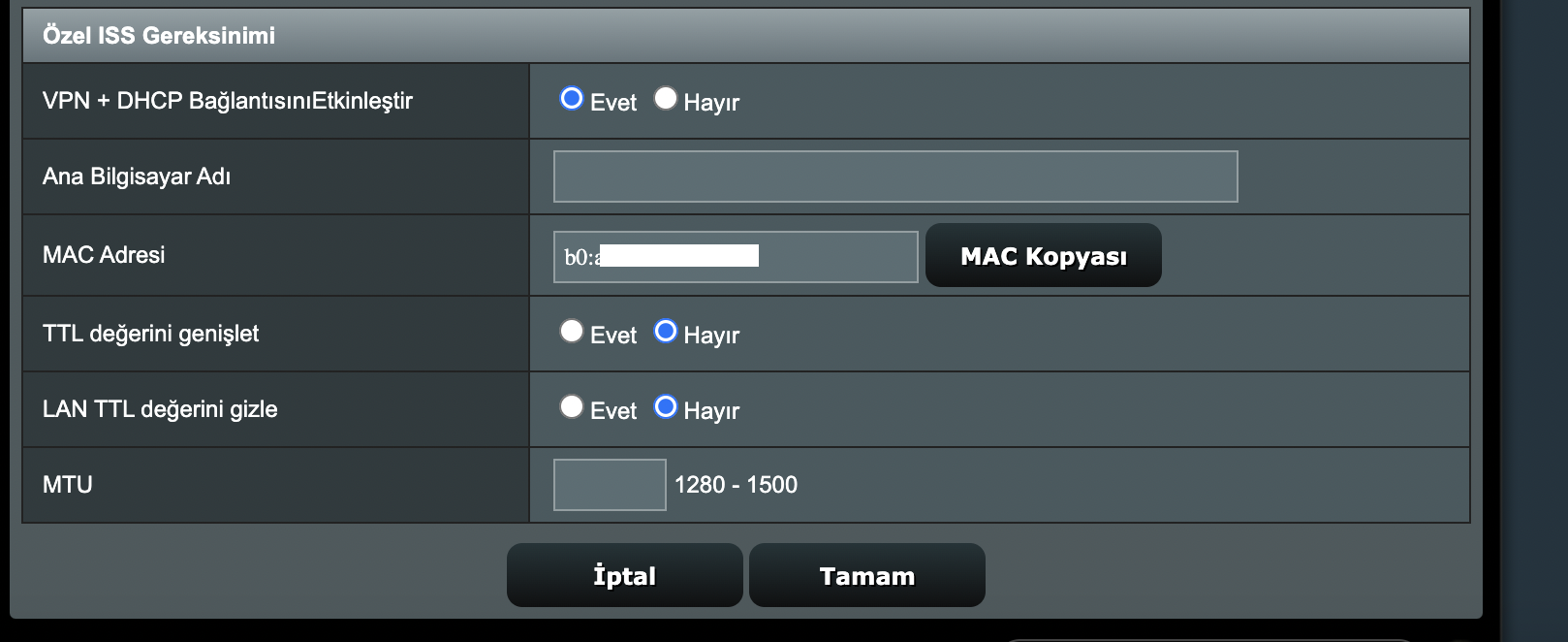Enable Evet for LAN TTL değerini gizle
Image resolution: width=1568 pixels, height=642 pixels.
tap(572, 406)
